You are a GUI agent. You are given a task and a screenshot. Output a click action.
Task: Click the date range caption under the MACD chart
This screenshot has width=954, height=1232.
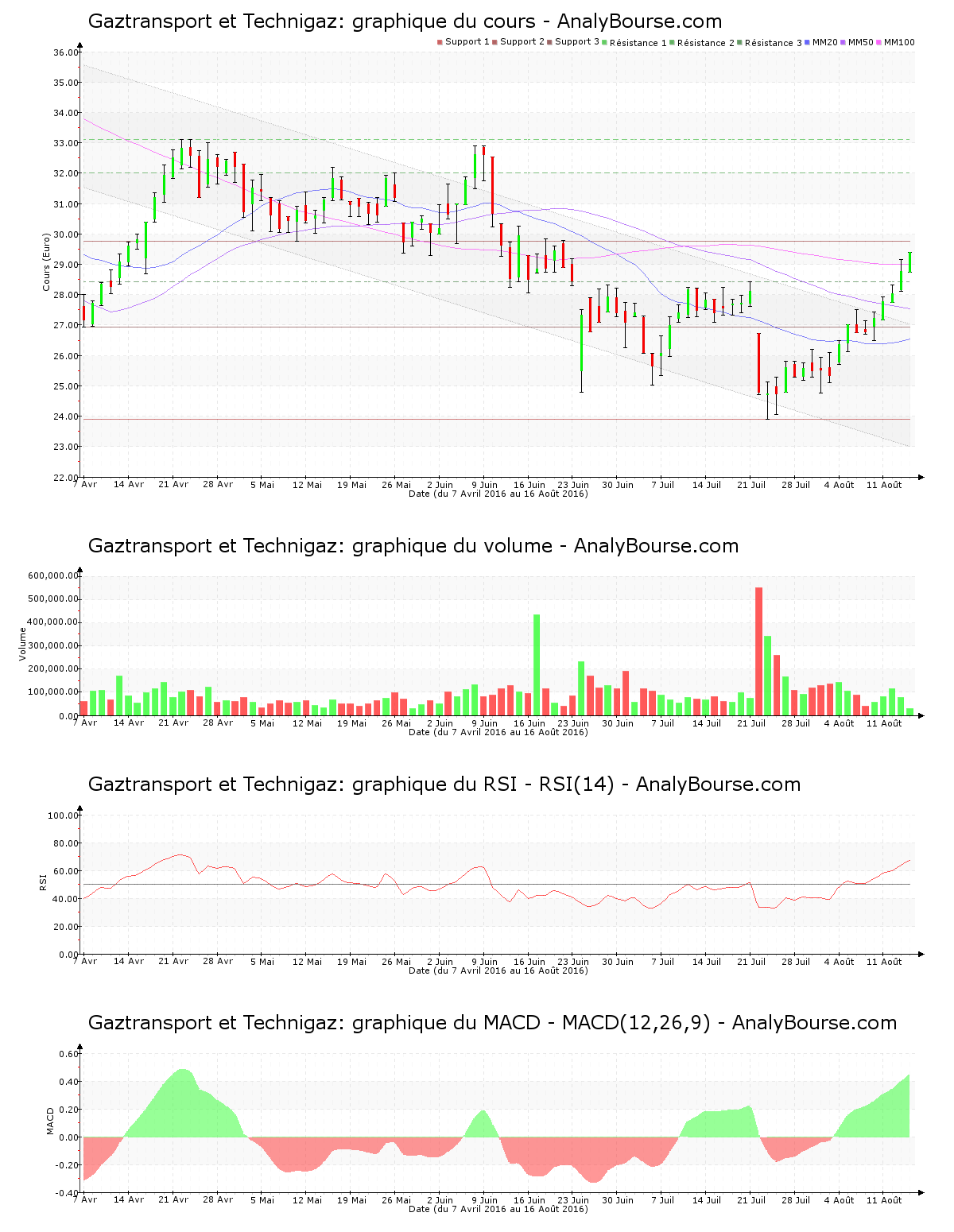[x=498, y=1209]
